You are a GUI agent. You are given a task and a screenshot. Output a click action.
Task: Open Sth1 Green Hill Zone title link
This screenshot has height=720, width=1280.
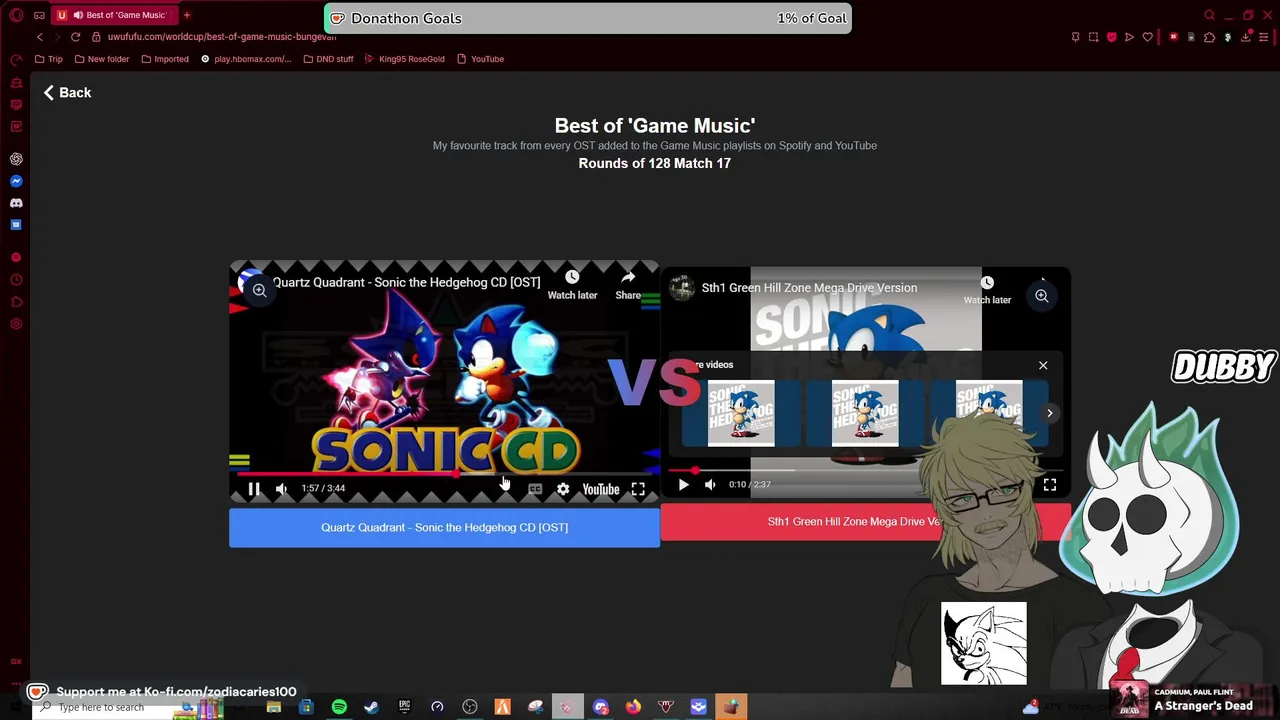point(809,288)
